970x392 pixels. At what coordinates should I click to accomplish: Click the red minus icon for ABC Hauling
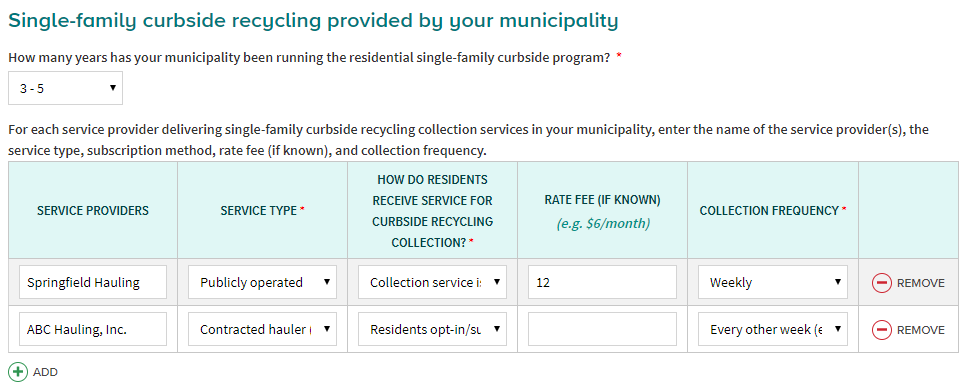pyautogui.click(x=882, y=330)
